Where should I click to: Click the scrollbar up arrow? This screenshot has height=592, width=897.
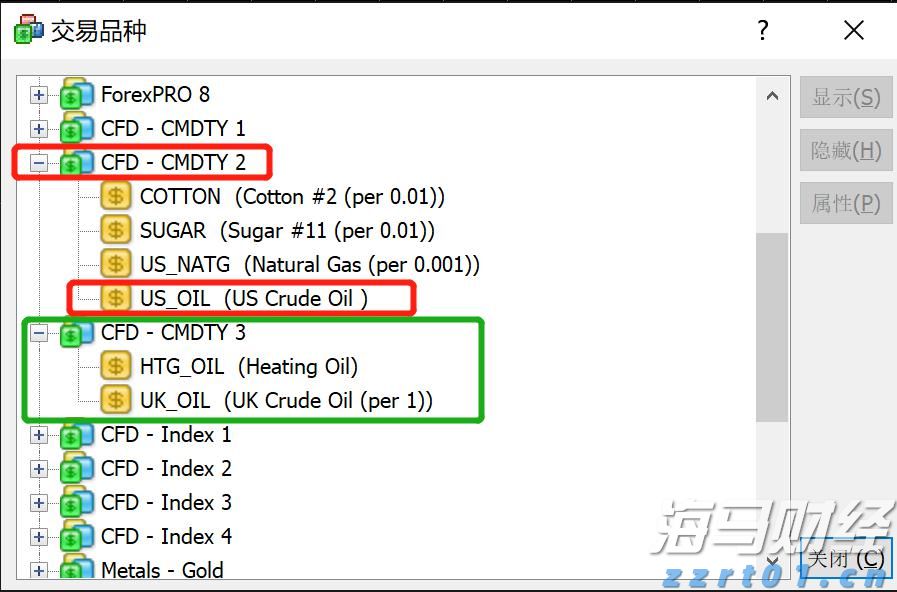coord(773,95)
